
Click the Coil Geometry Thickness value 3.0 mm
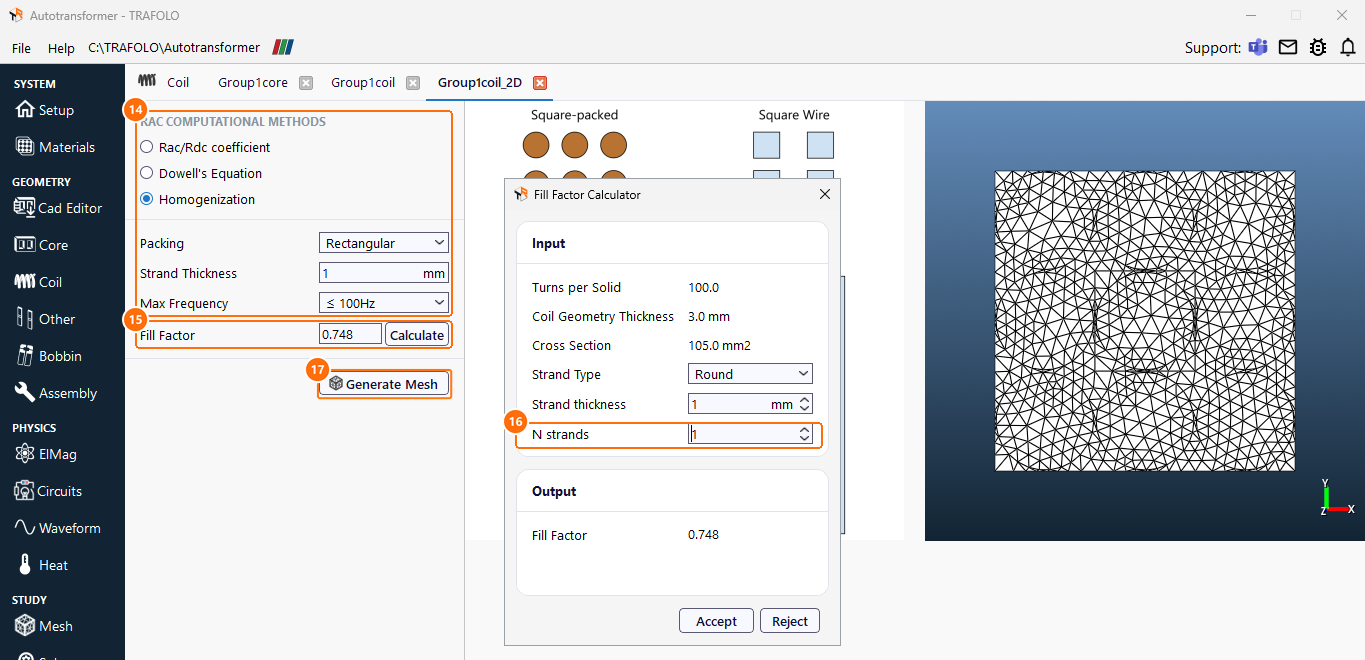(x=709, y=316)
